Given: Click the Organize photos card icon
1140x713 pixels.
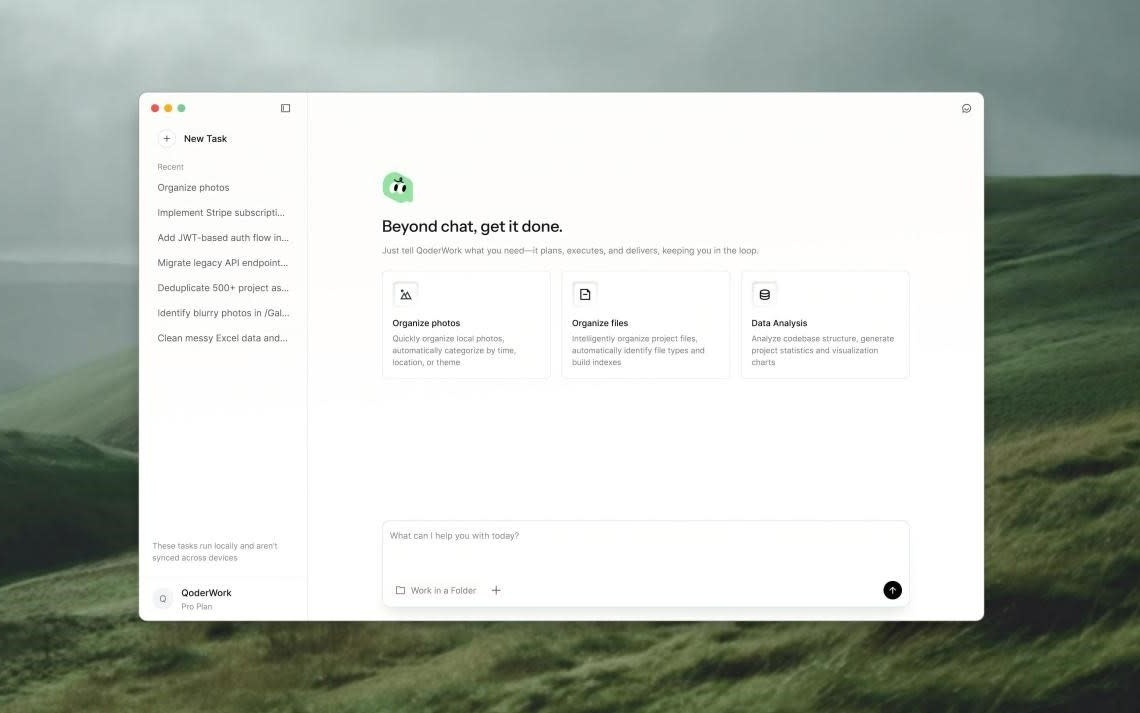Looking at the screenshot, I should point(405,294).
